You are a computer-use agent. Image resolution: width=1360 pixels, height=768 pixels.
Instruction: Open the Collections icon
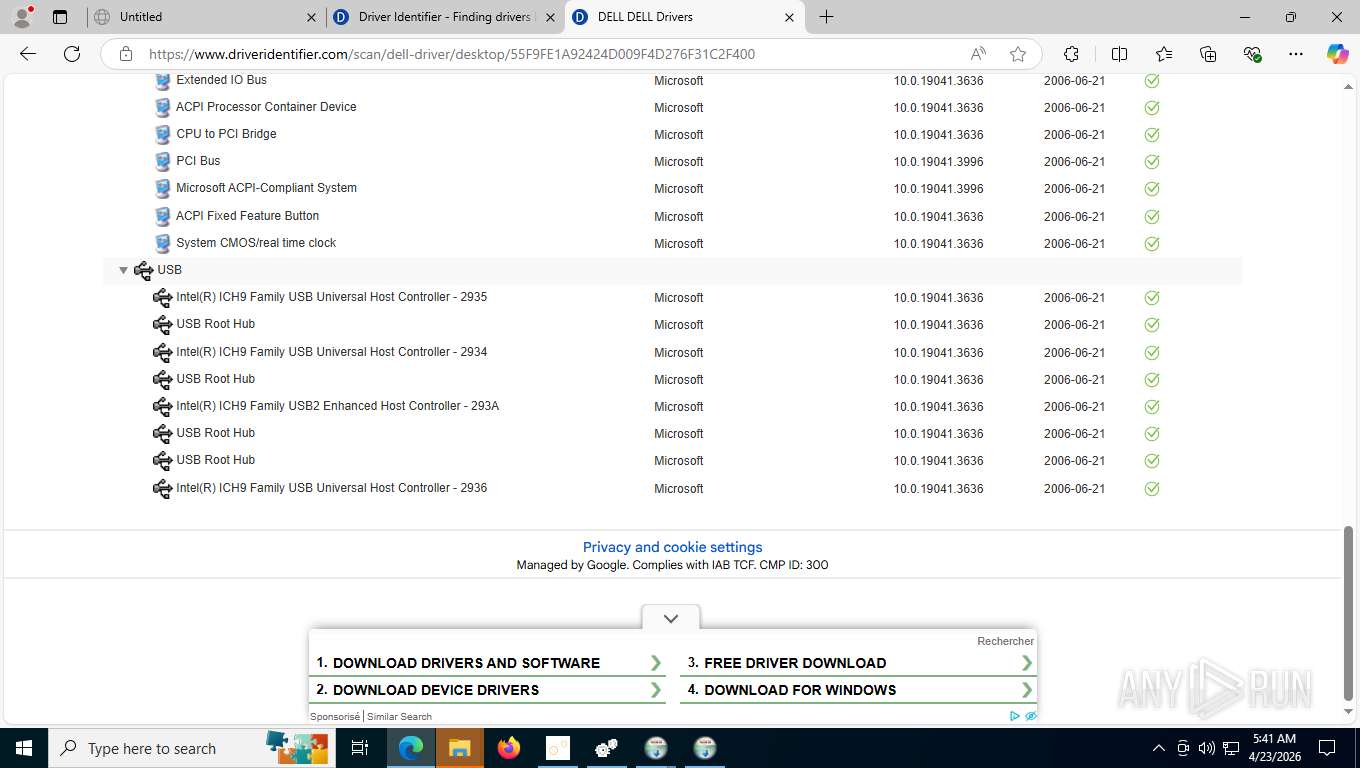(x=1208, y=54)
